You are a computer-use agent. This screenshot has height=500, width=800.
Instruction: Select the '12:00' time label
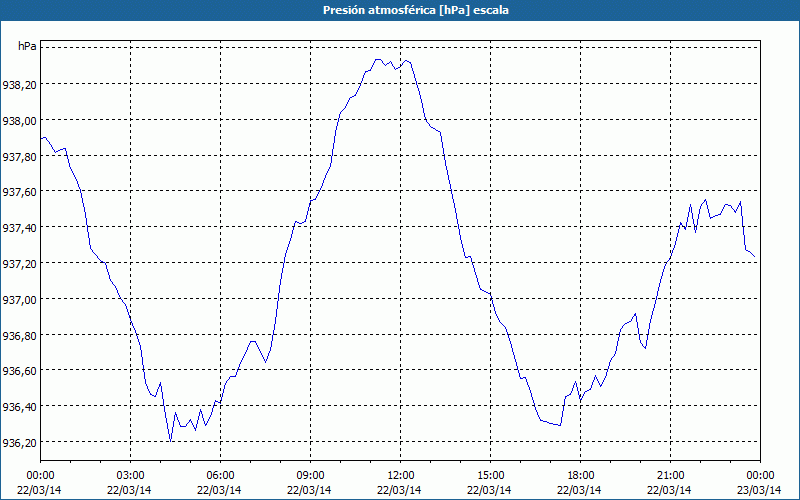point(401,476)
